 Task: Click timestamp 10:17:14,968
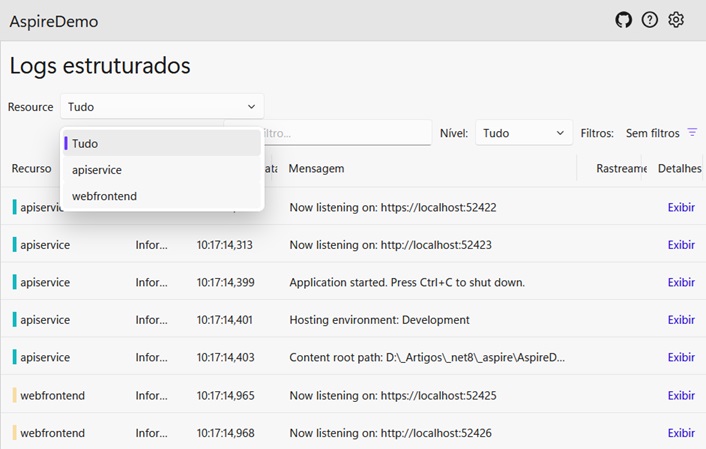225,432
